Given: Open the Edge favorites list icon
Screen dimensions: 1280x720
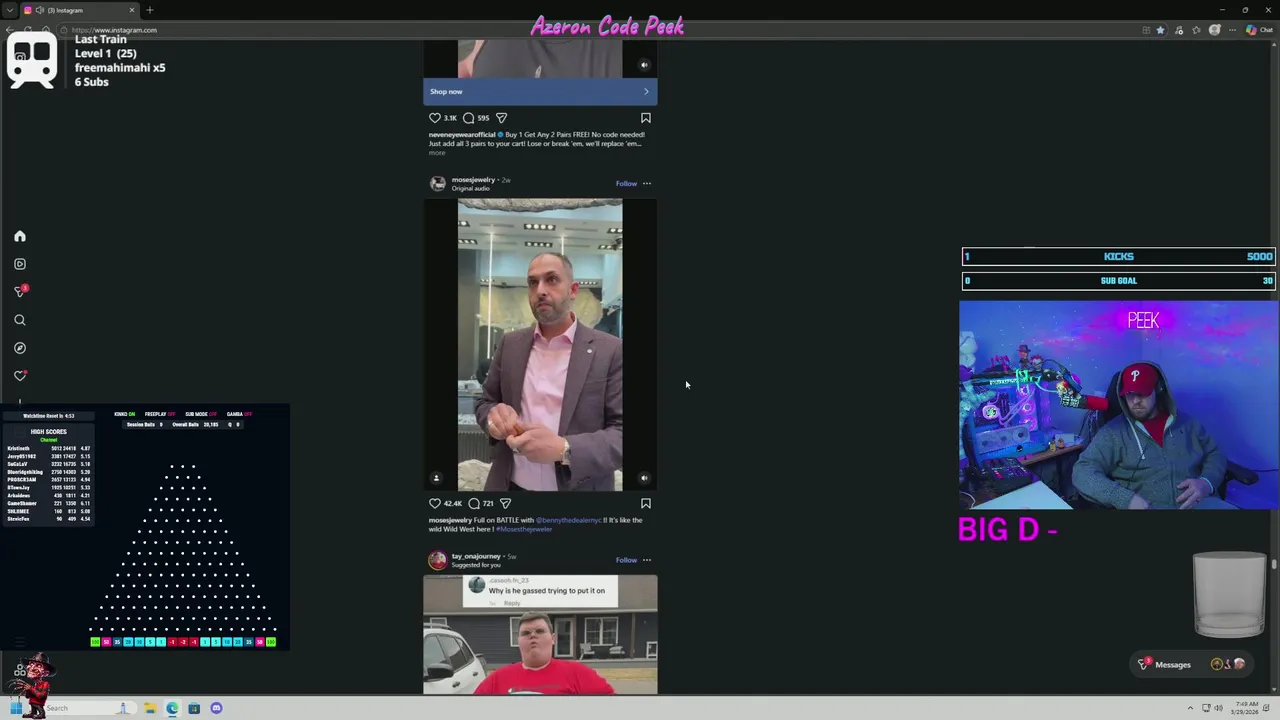Looking at the screenshot, I should pyautogui.click(x=1197, y=30).
